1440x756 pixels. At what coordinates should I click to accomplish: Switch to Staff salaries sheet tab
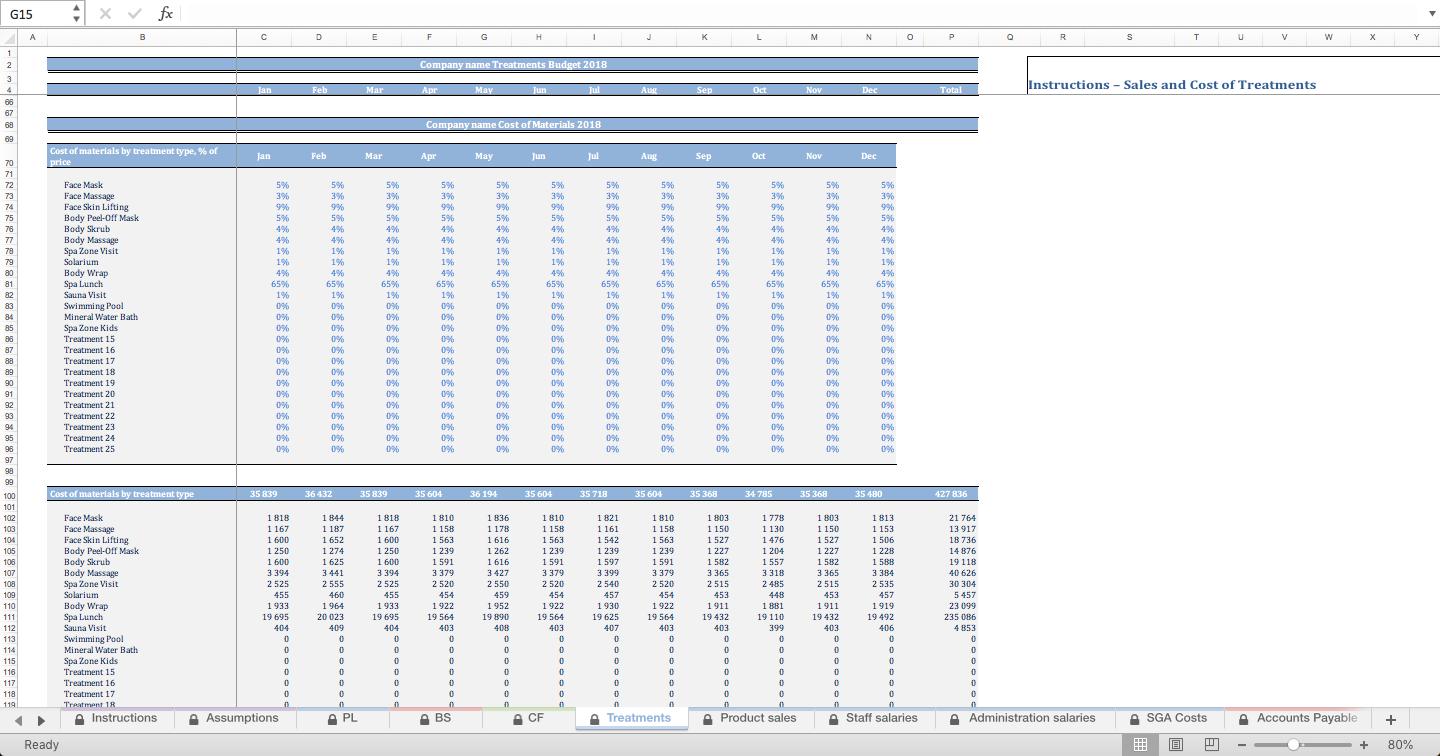(872, 718)
